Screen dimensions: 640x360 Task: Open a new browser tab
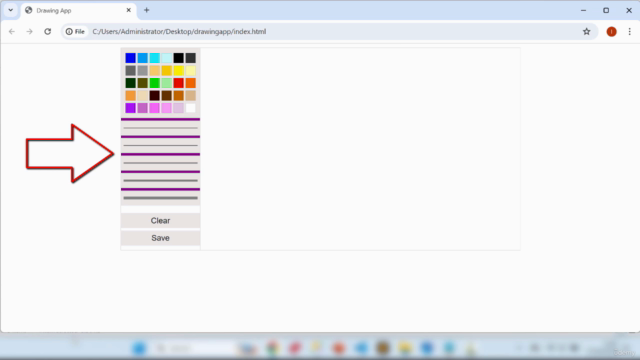click(147, 10)
